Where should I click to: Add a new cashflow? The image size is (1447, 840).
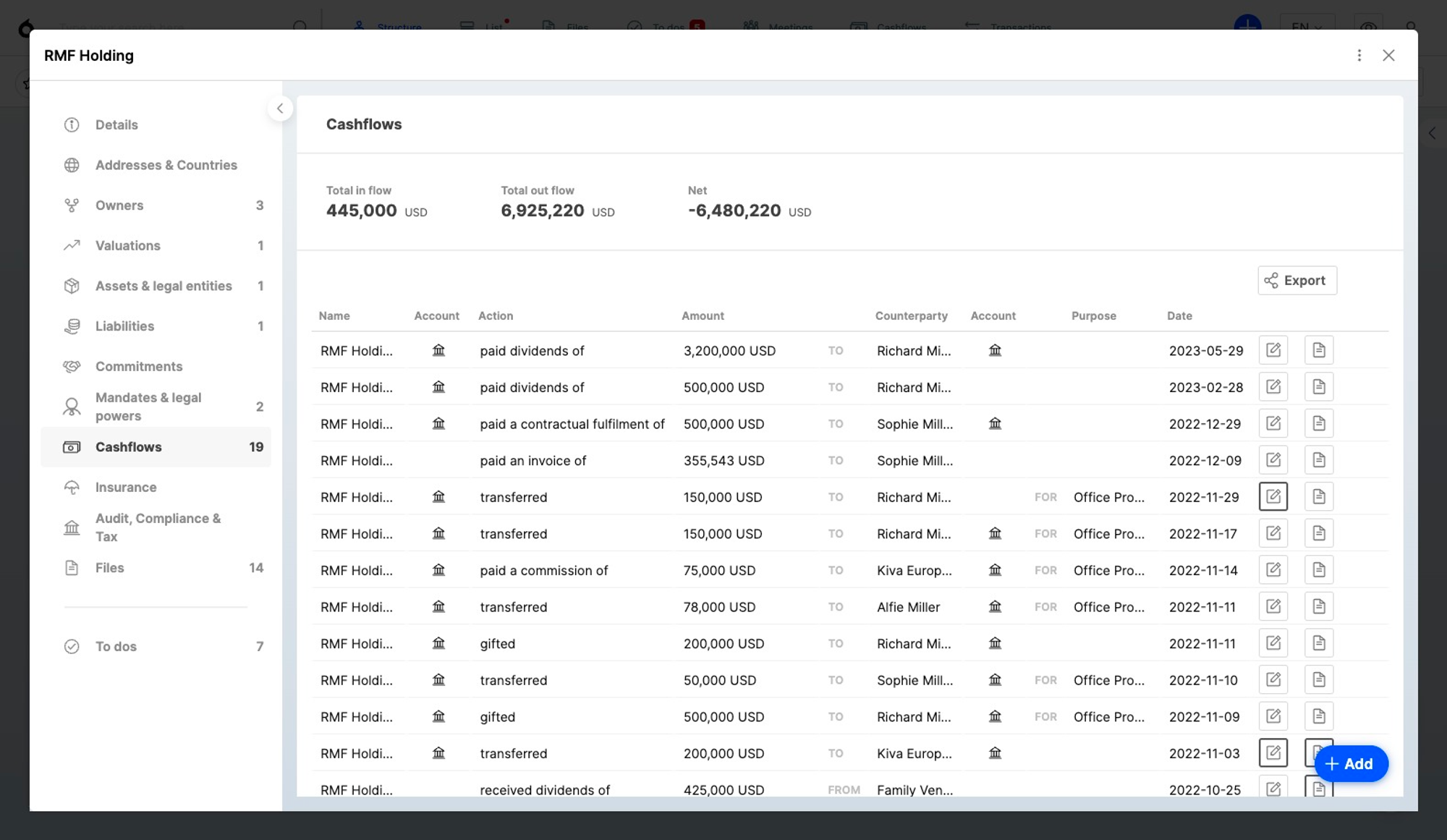tap(1351, 763)
